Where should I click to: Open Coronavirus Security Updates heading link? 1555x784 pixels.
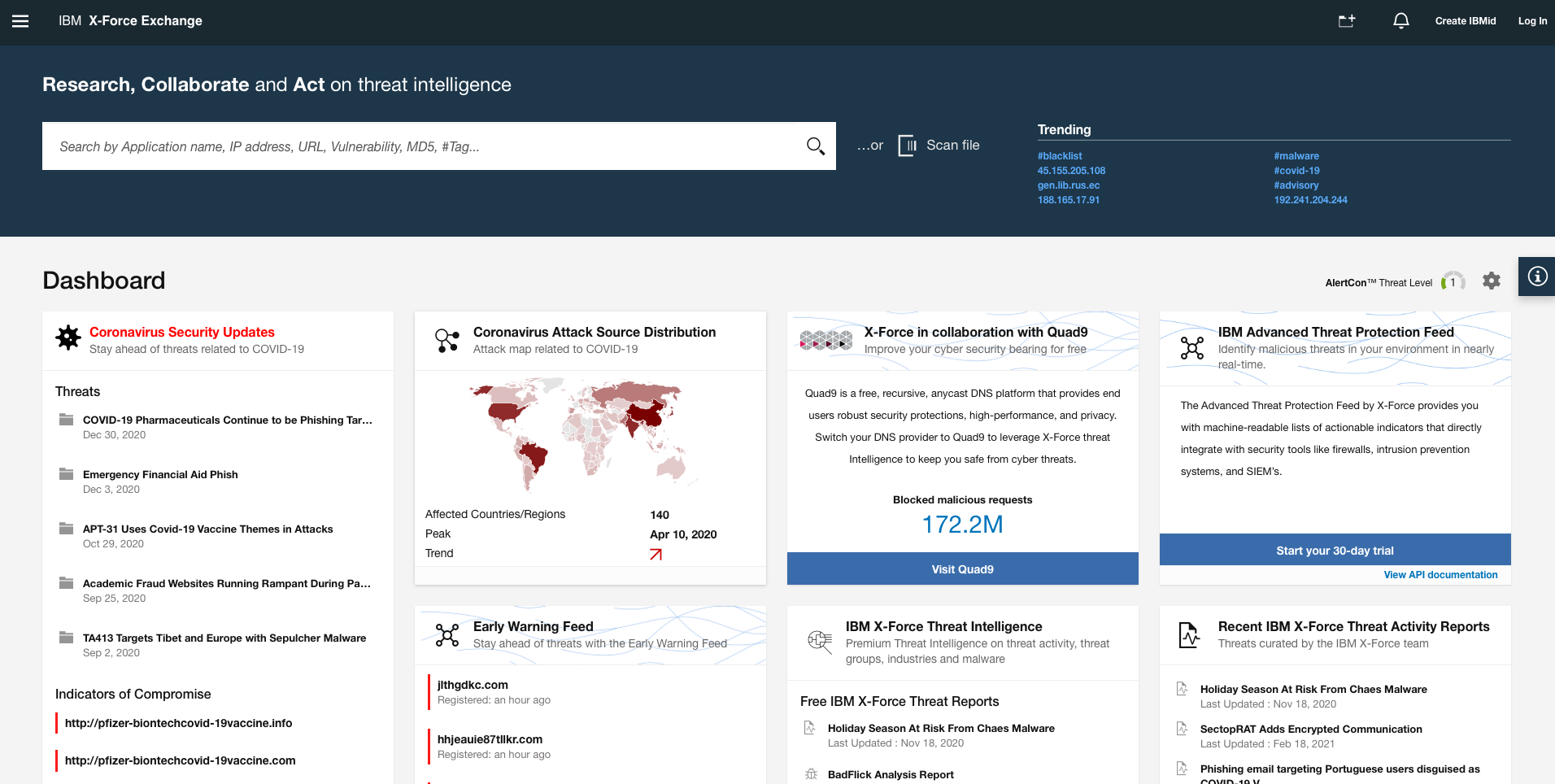[x=182, y=332]
